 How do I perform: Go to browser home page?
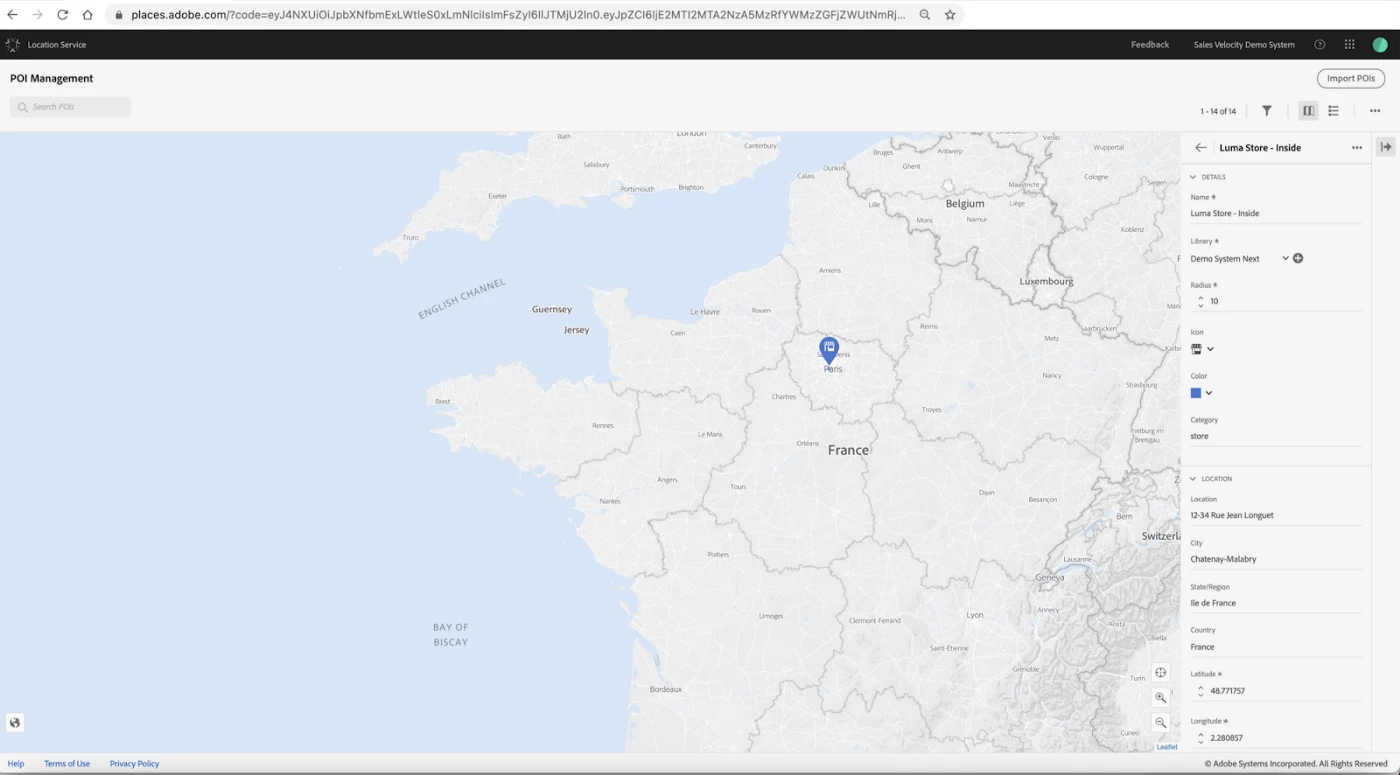[87, 15]
